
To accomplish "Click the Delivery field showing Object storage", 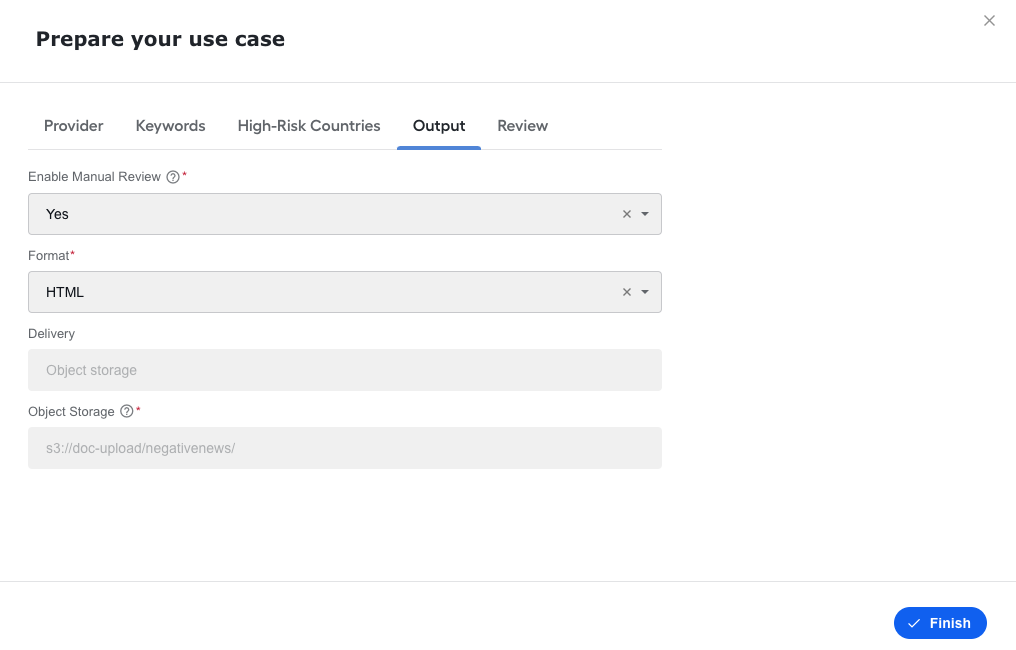I will [345, 370].
